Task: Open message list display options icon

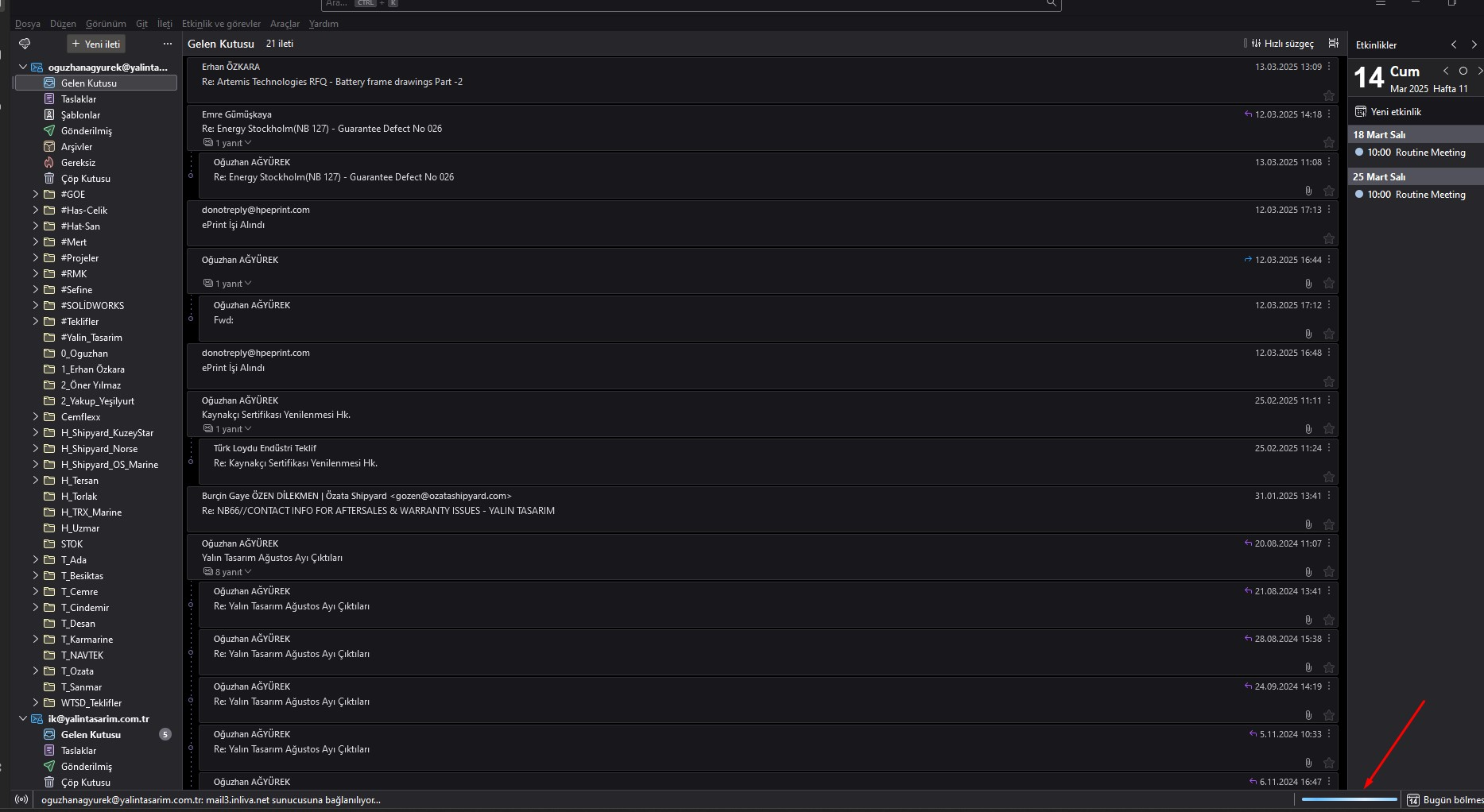Action: 1333,44
